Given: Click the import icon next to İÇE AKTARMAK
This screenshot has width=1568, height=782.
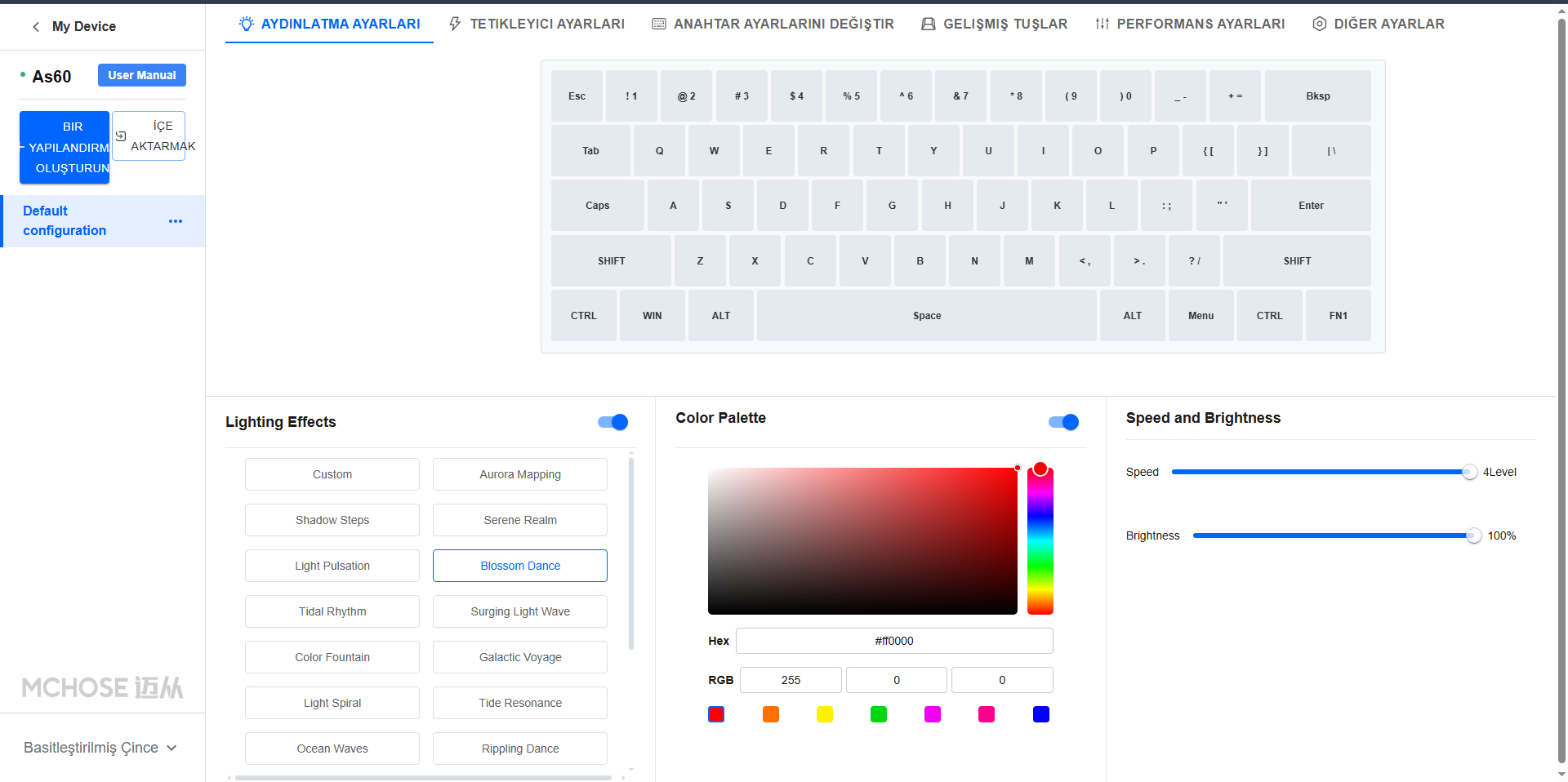Looking at the screenshot, I should pos(121,136).
